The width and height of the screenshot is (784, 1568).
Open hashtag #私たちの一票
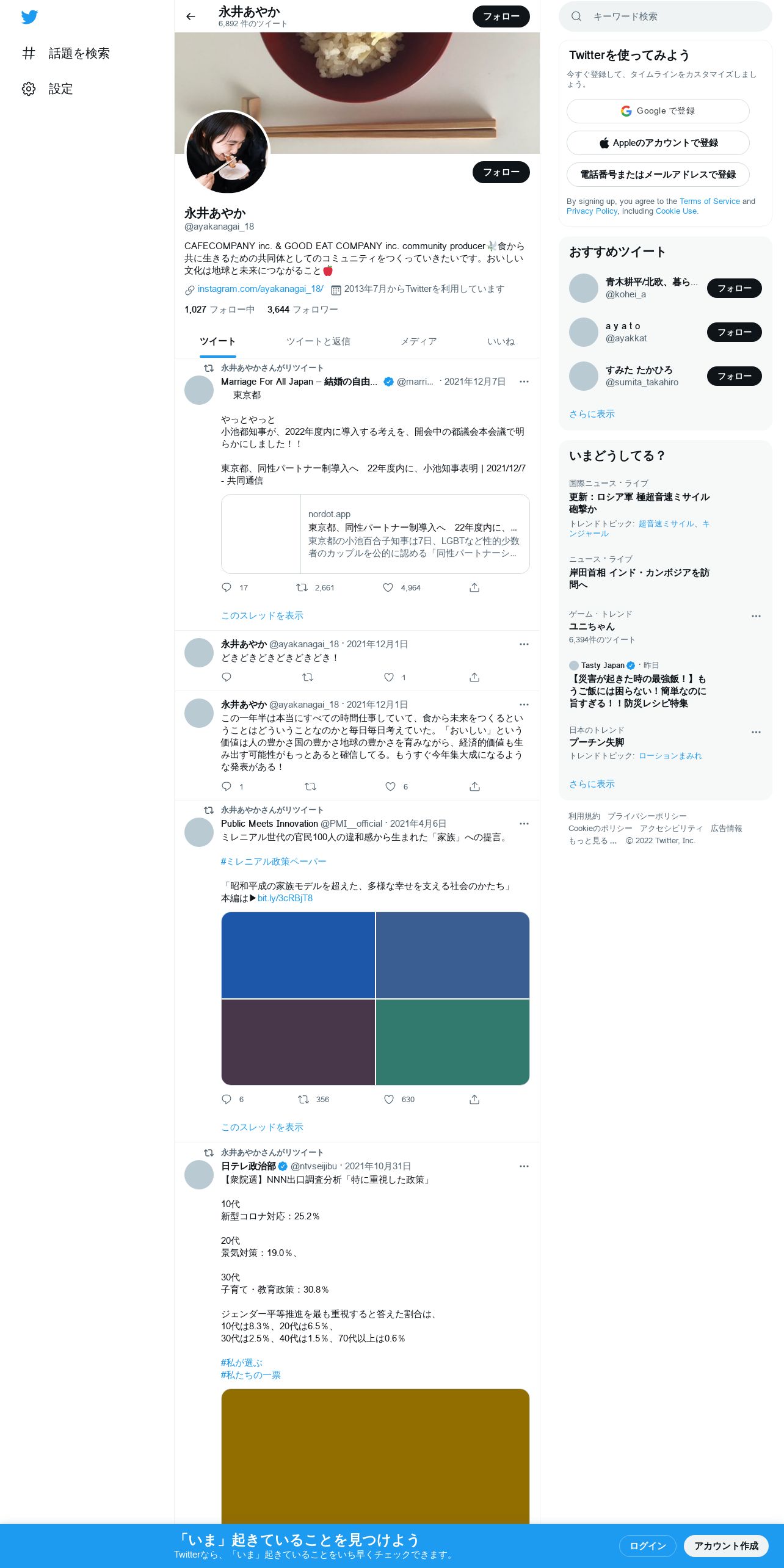coord(251,1375)
